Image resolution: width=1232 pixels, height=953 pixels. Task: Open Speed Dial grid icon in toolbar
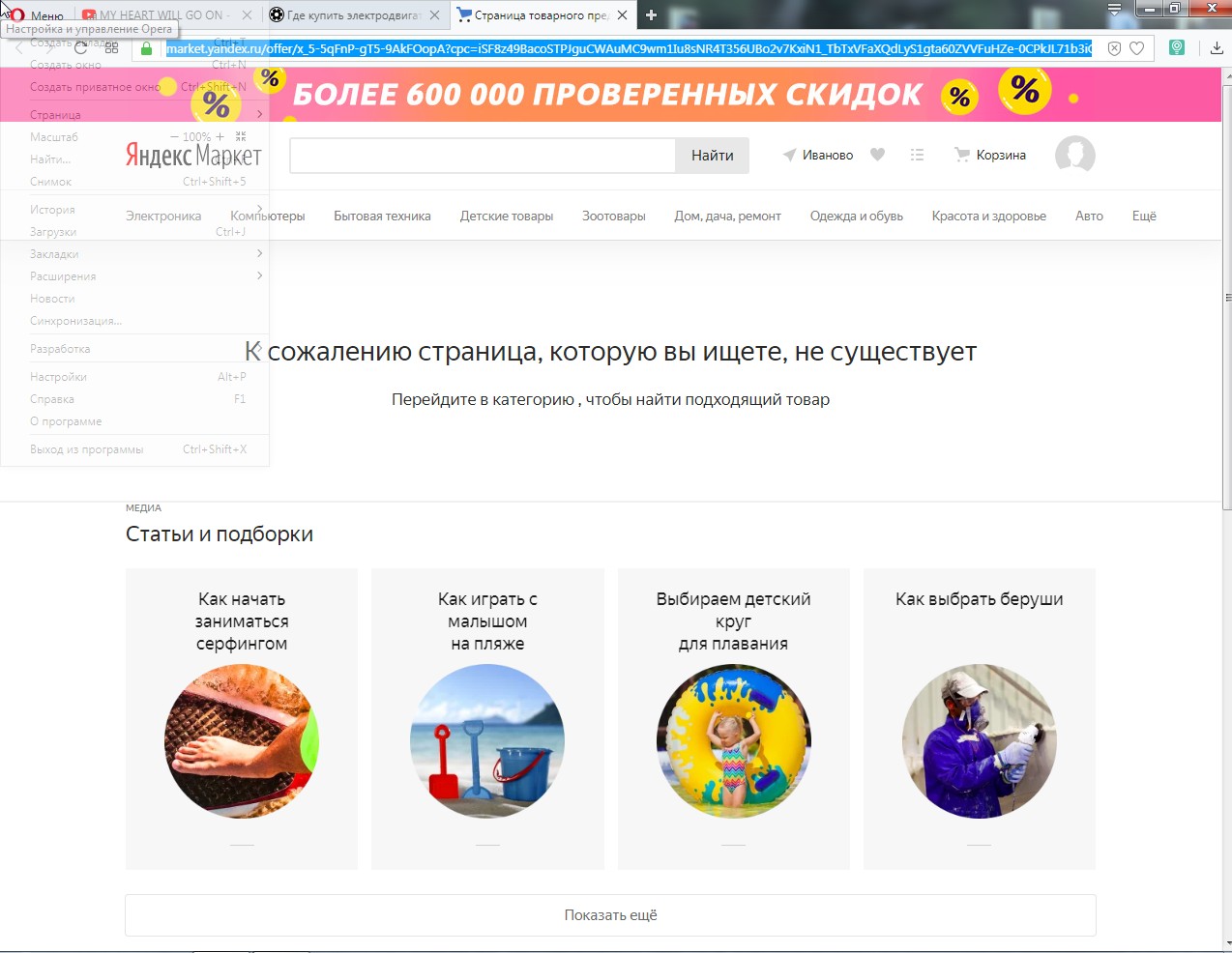(x=111, y=47)
